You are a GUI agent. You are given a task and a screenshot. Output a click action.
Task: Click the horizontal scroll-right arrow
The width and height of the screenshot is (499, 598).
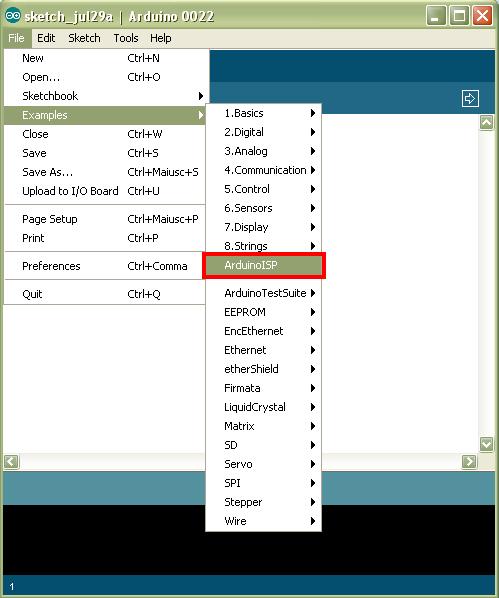(469, 461)
